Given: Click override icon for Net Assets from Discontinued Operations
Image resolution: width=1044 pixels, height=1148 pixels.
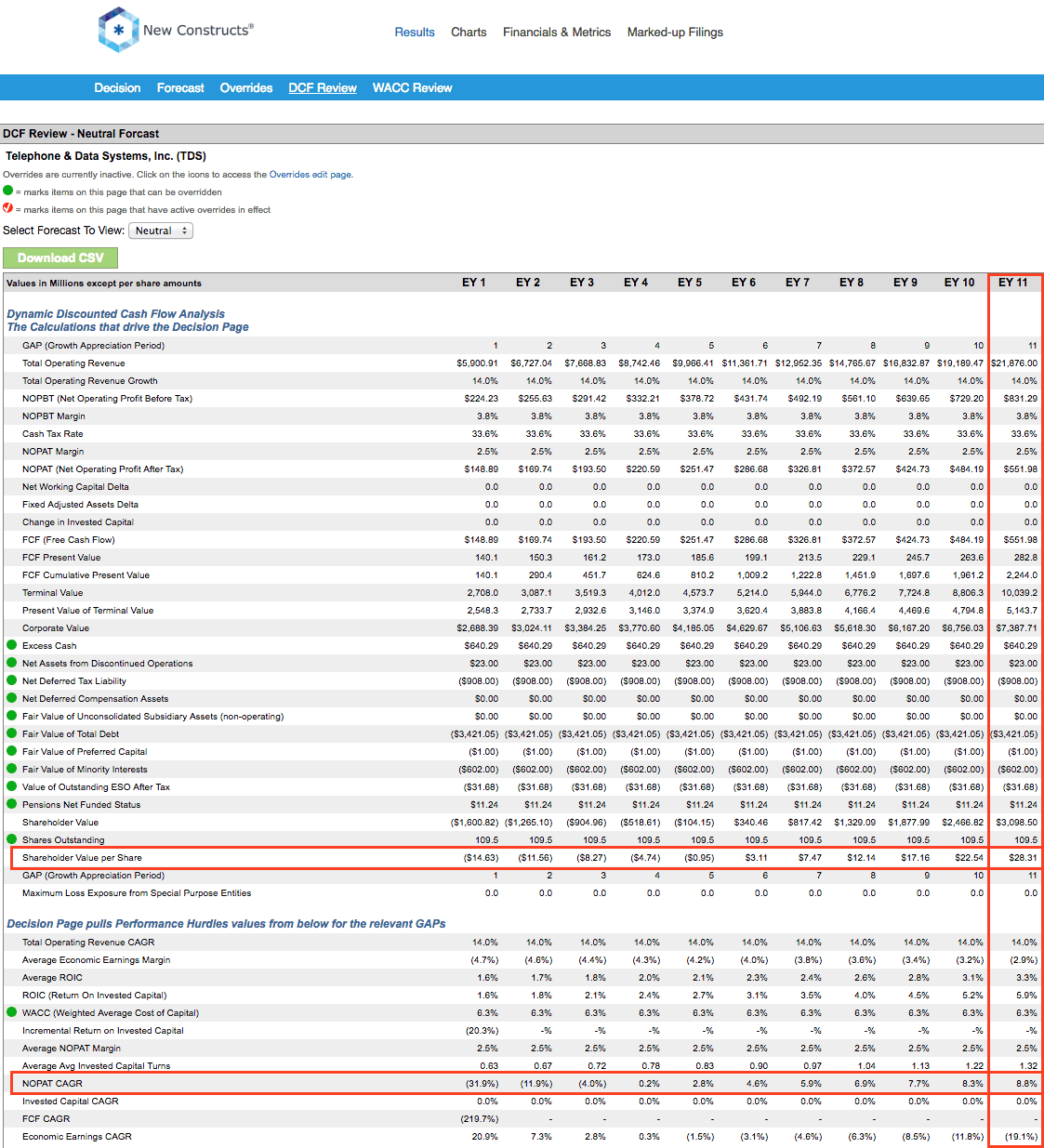Looking at the screenshot, I should pyautogui.click(x=12, y=662).
